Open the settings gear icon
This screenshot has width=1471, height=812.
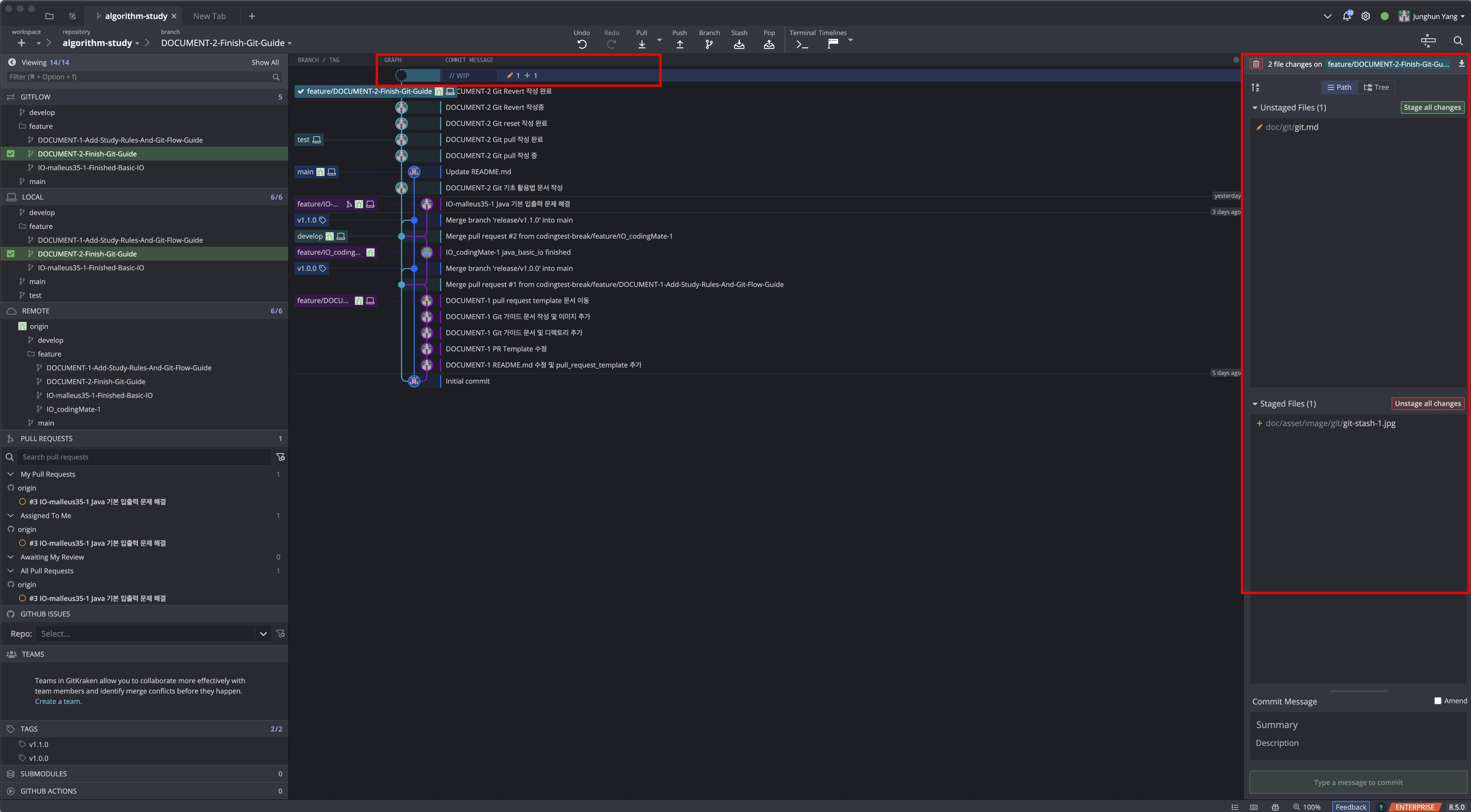pyautogui.click(x=1365, y=16)
